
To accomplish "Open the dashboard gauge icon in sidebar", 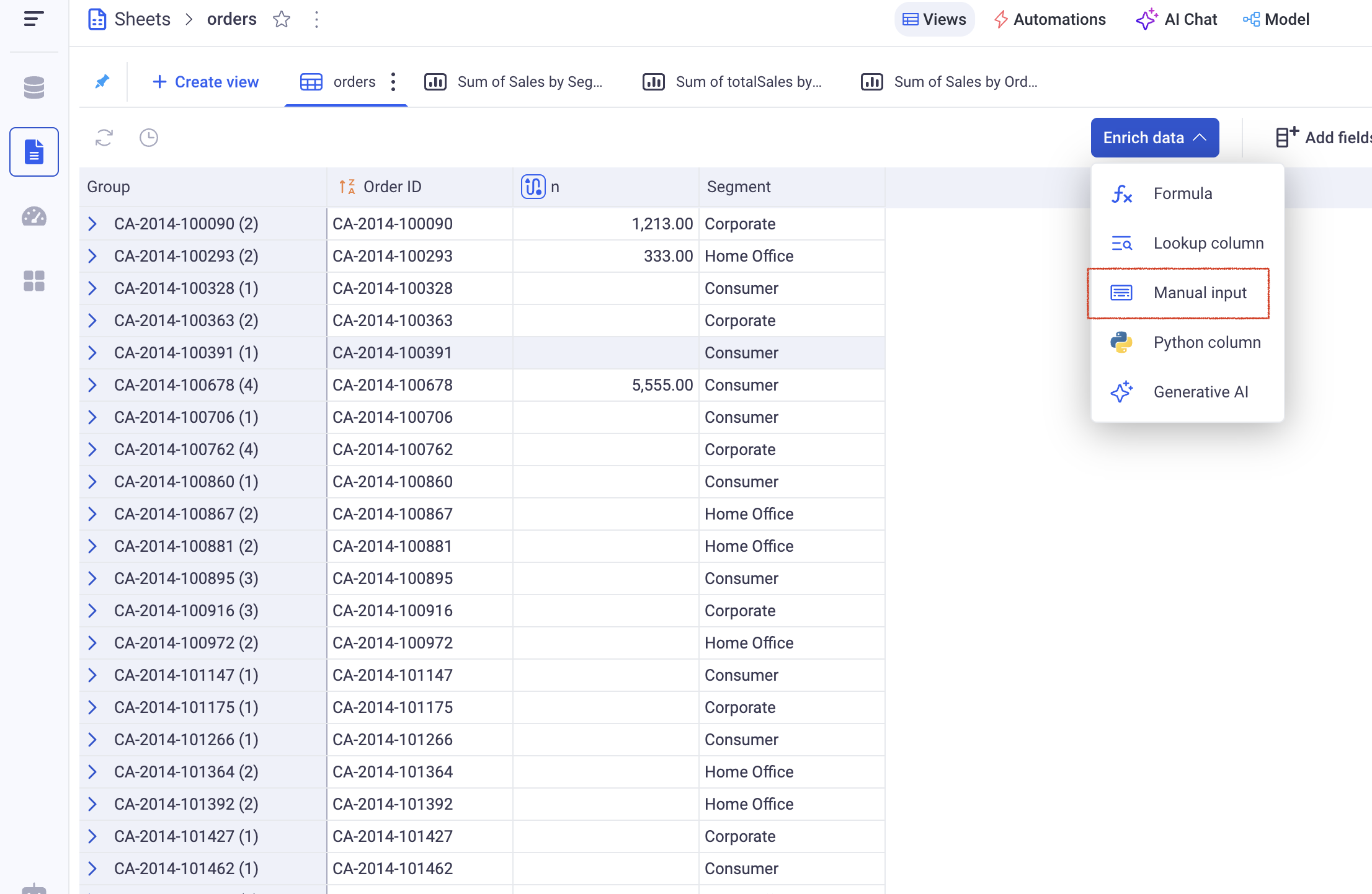I will 33,216.
